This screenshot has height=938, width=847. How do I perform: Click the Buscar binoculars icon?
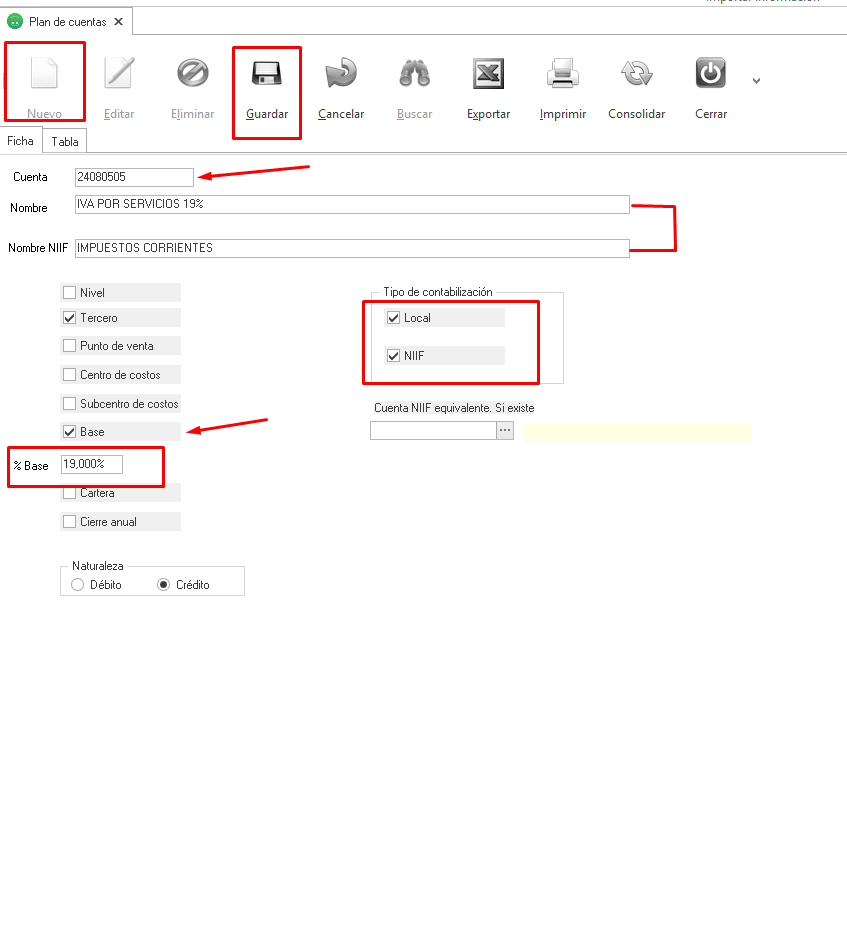pyautogui.click(x=414, y=74)
